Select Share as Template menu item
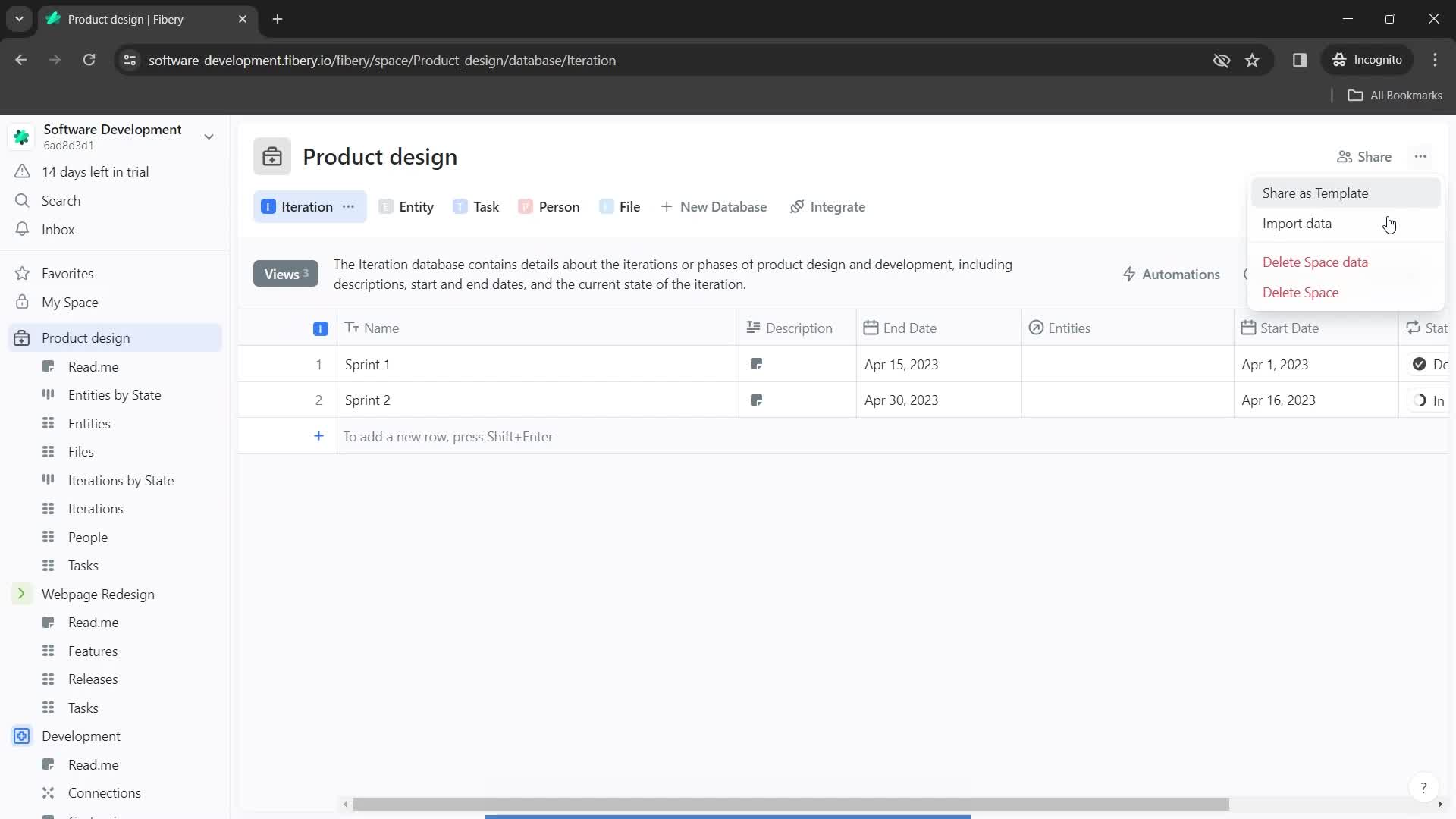 tap(1345, 193)
